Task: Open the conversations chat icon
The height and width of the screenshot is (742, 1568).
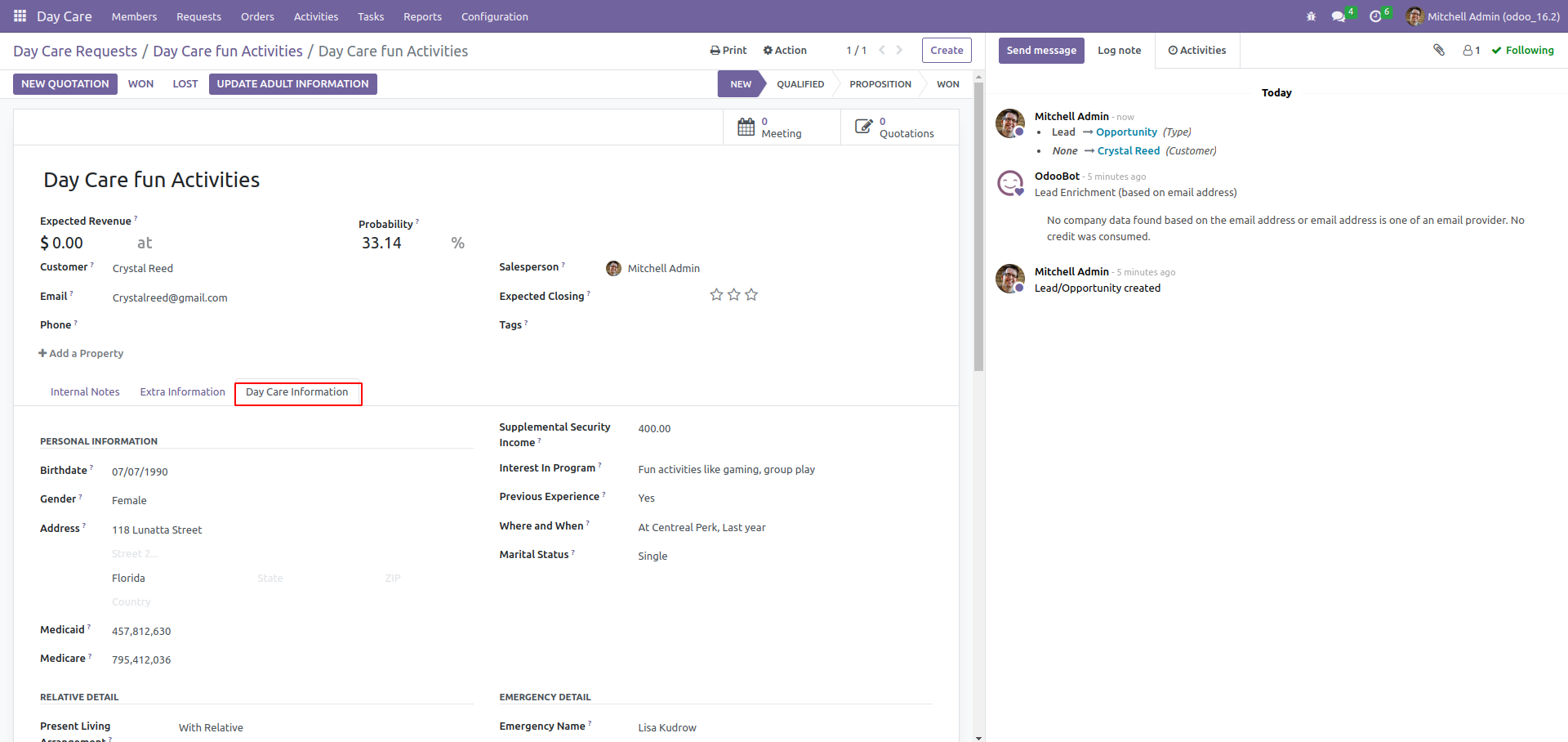Action: (x=1339, y=16)
